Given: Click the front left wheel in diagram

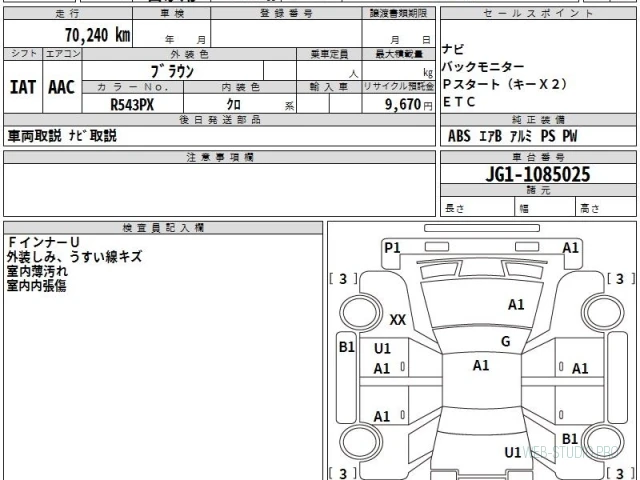Looking at the screenshot, I should (360, 313).
